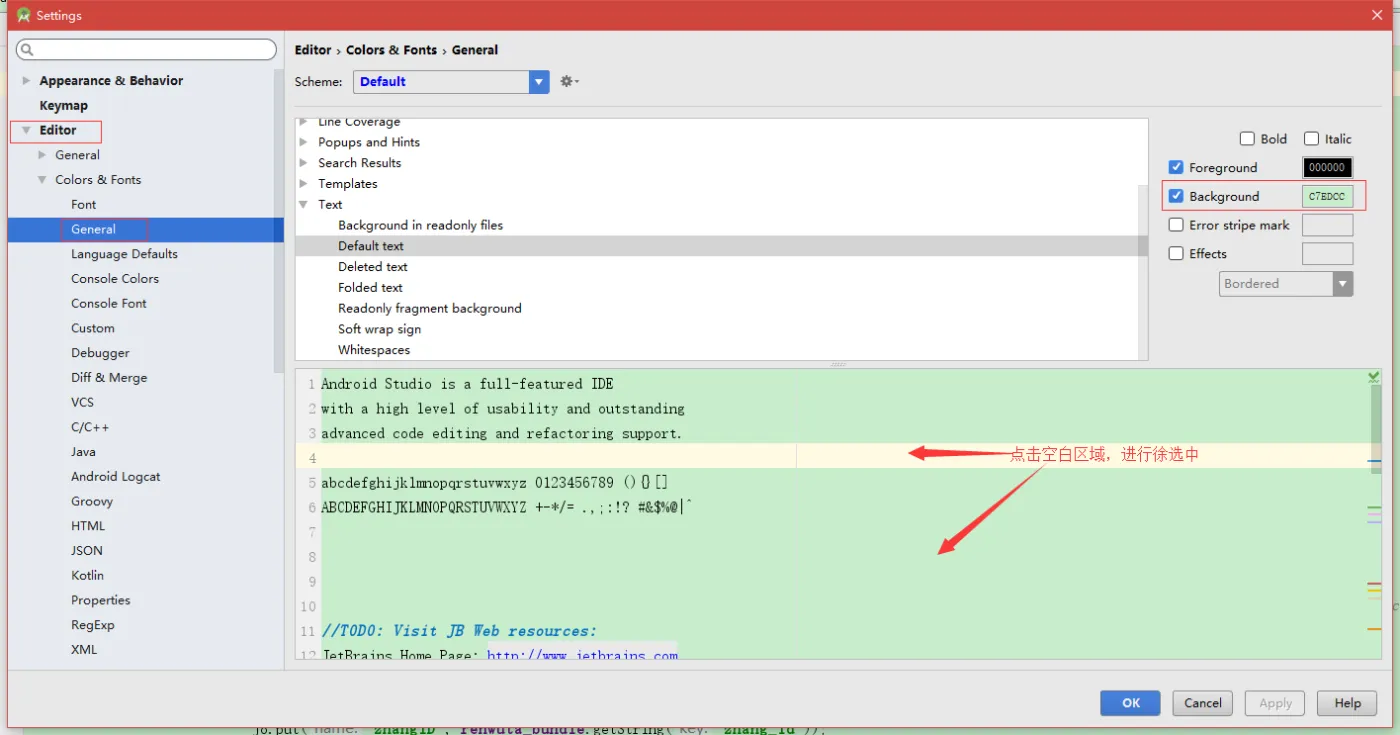
Task: Focus the settings search field
Action: 146,50
